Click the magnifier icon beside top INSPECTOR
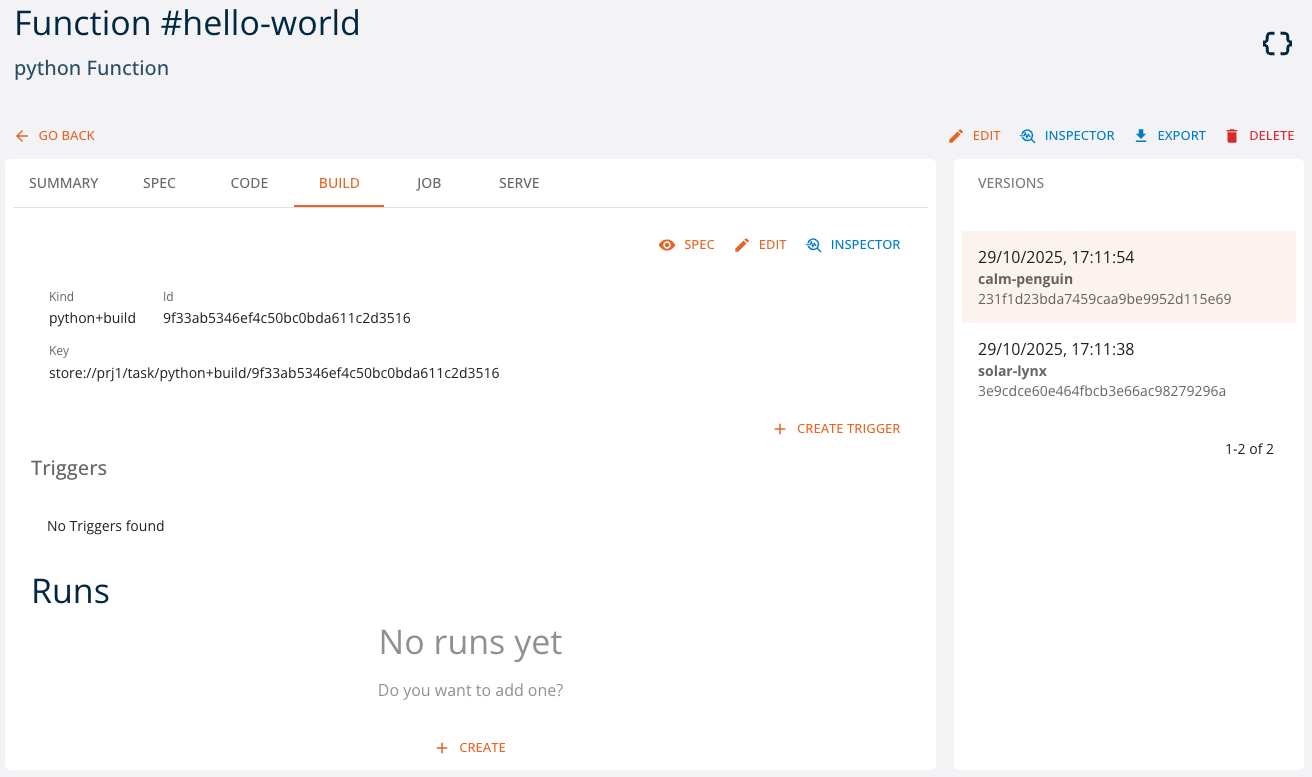Screen dimensions: 1312x777 tap(1028, 135)
